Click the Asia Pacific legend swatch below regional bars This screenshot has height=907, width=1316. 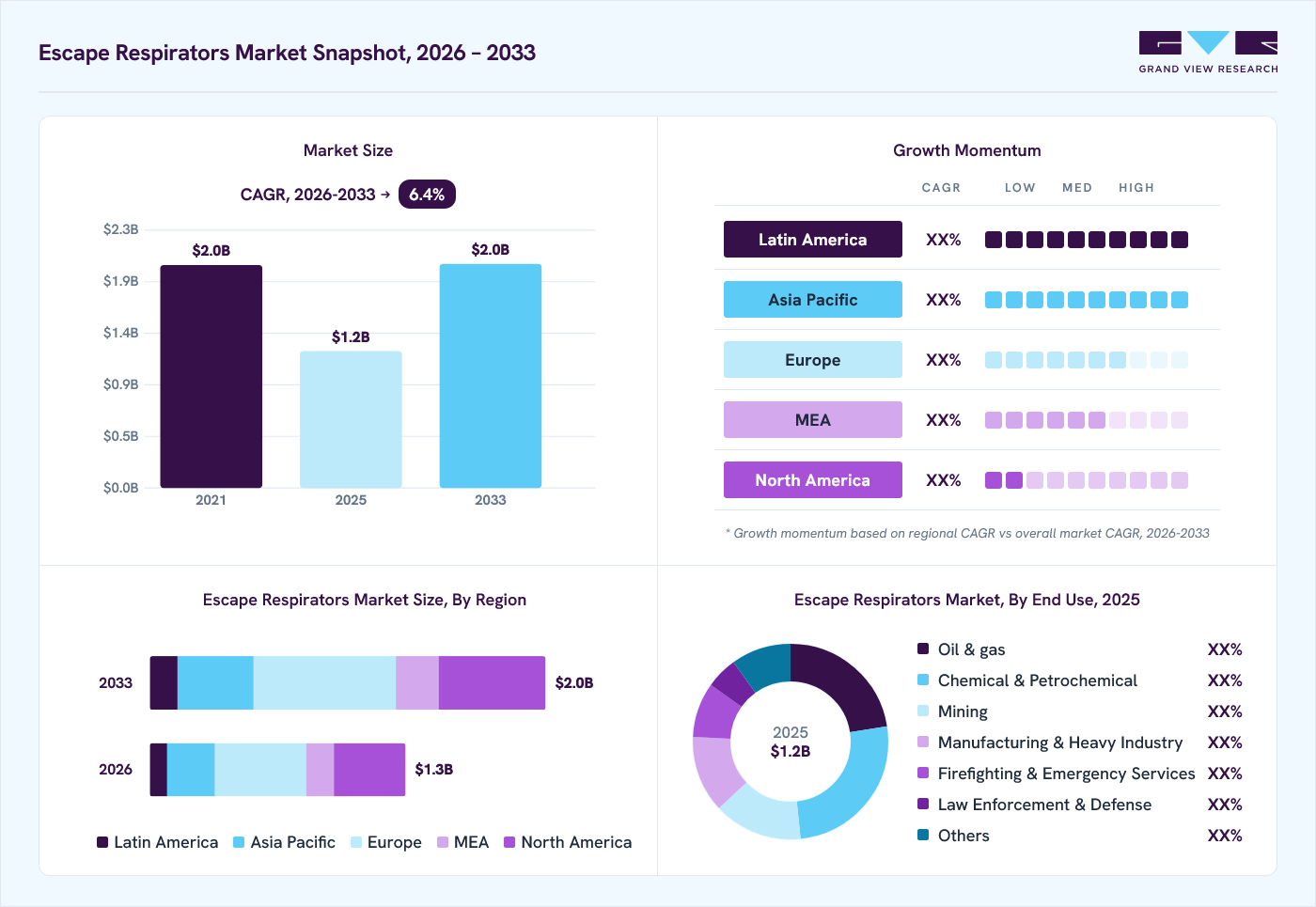point(239,842)
